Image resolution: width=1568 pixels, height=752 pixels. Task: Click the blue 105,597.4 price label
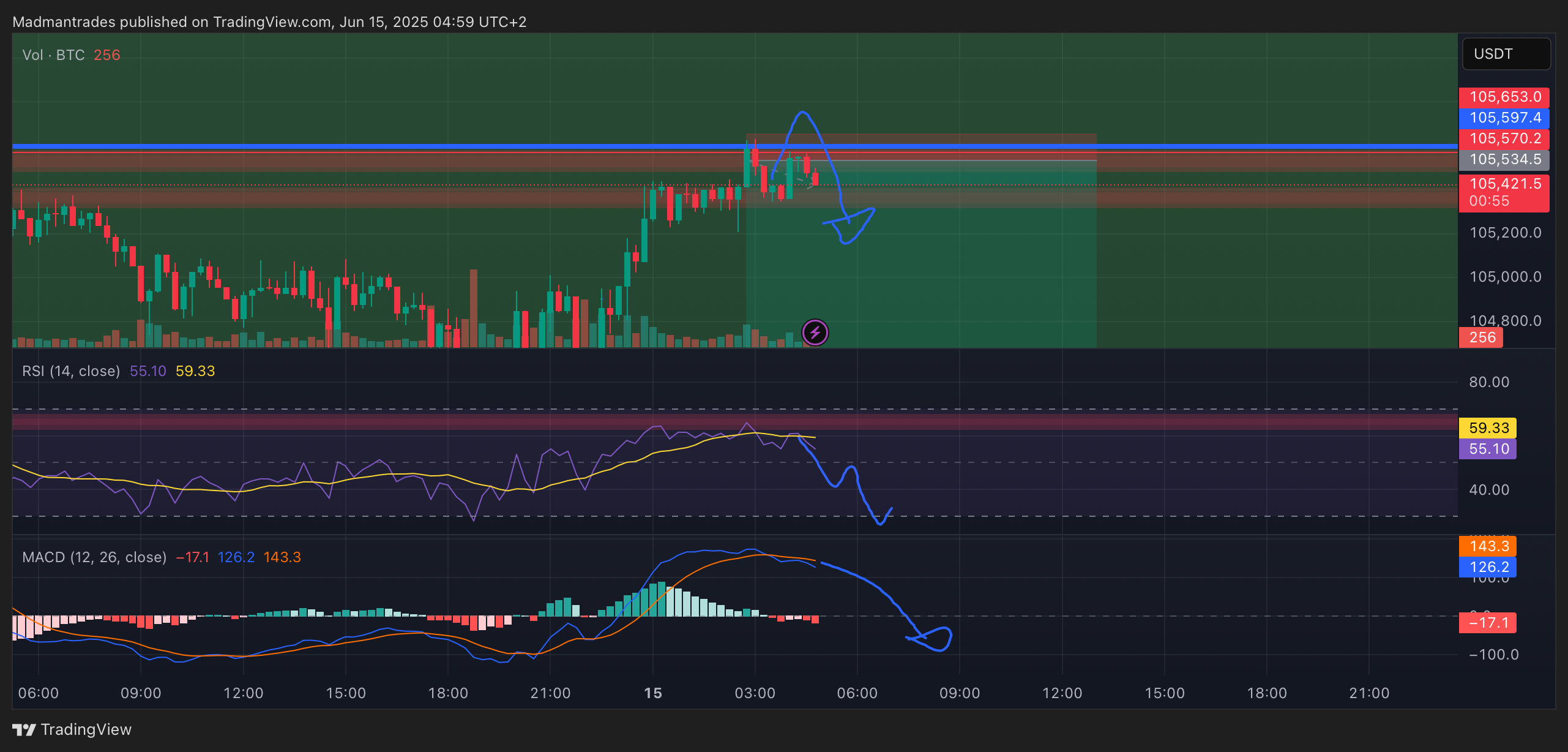(x=1504, y=118)
